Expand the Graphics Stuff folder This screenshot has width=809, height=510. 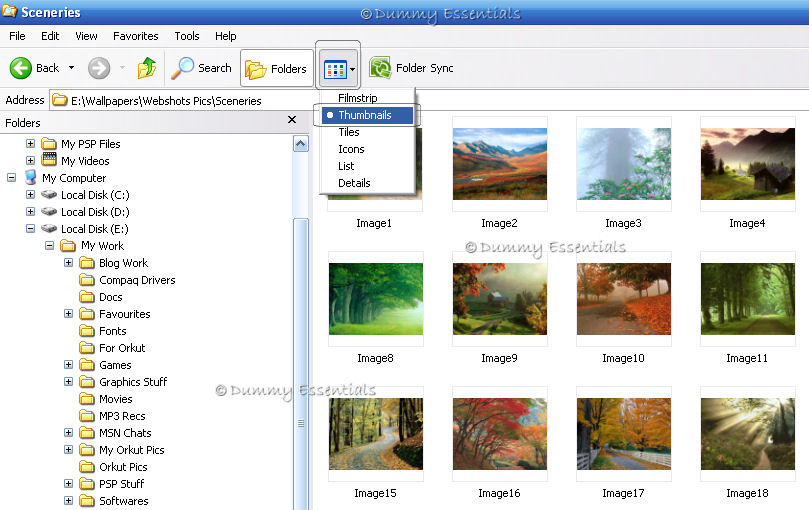coord(68,381)
